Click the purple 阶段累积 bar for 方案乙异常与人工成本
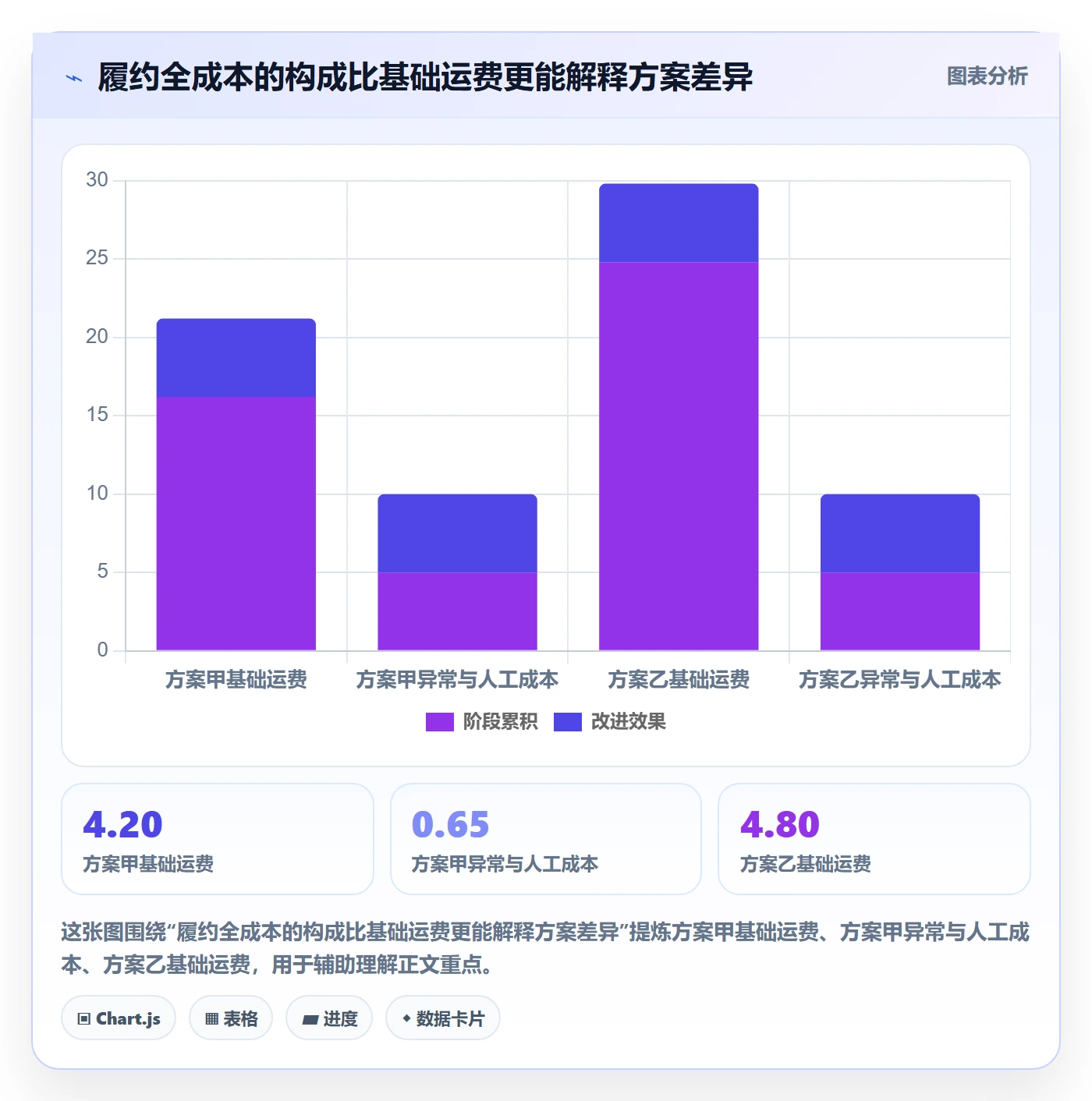 tap(900, 611)
